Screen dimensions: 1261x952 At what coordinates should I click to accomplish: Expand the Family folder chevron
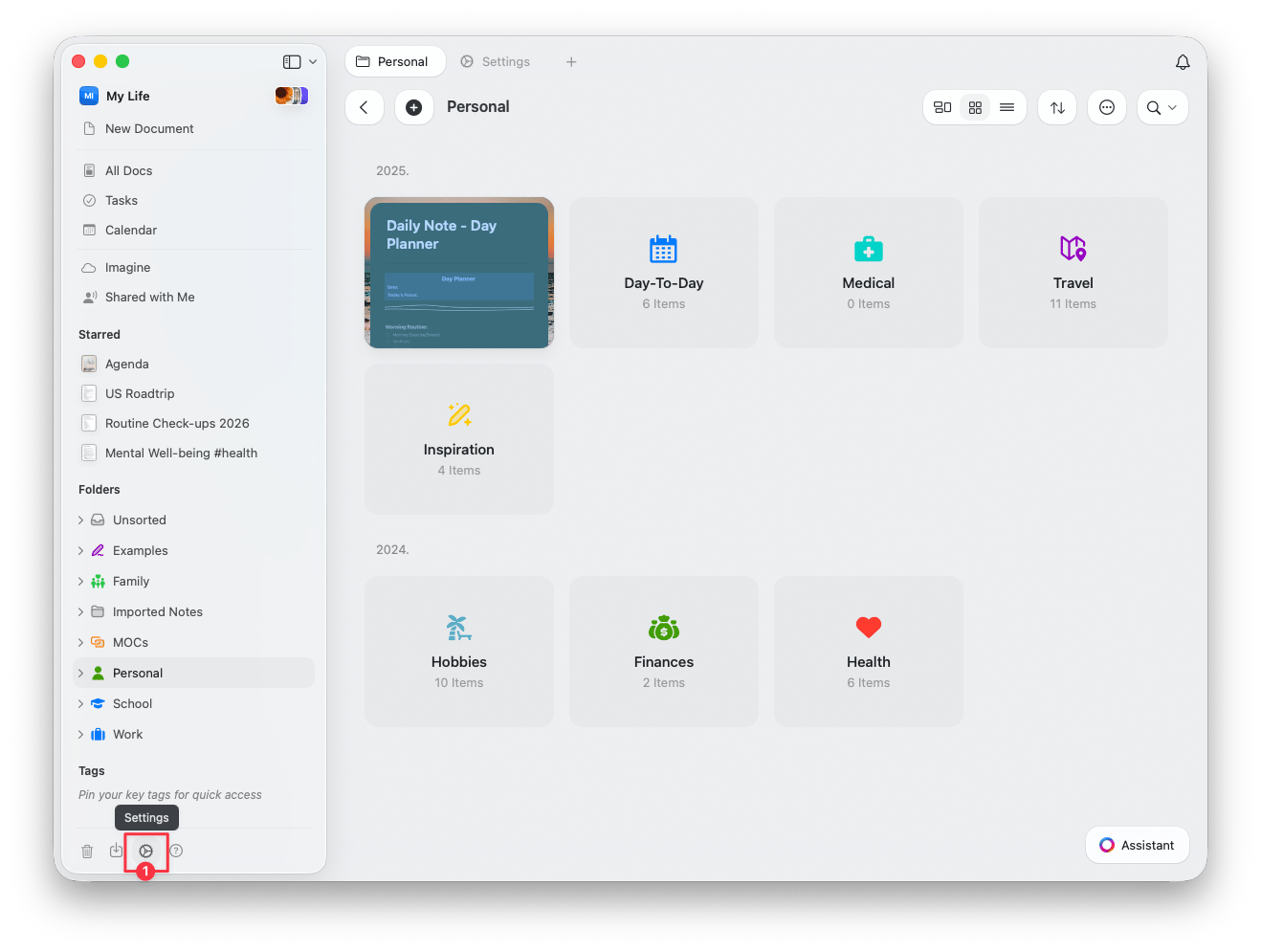(x=80, y=582)
